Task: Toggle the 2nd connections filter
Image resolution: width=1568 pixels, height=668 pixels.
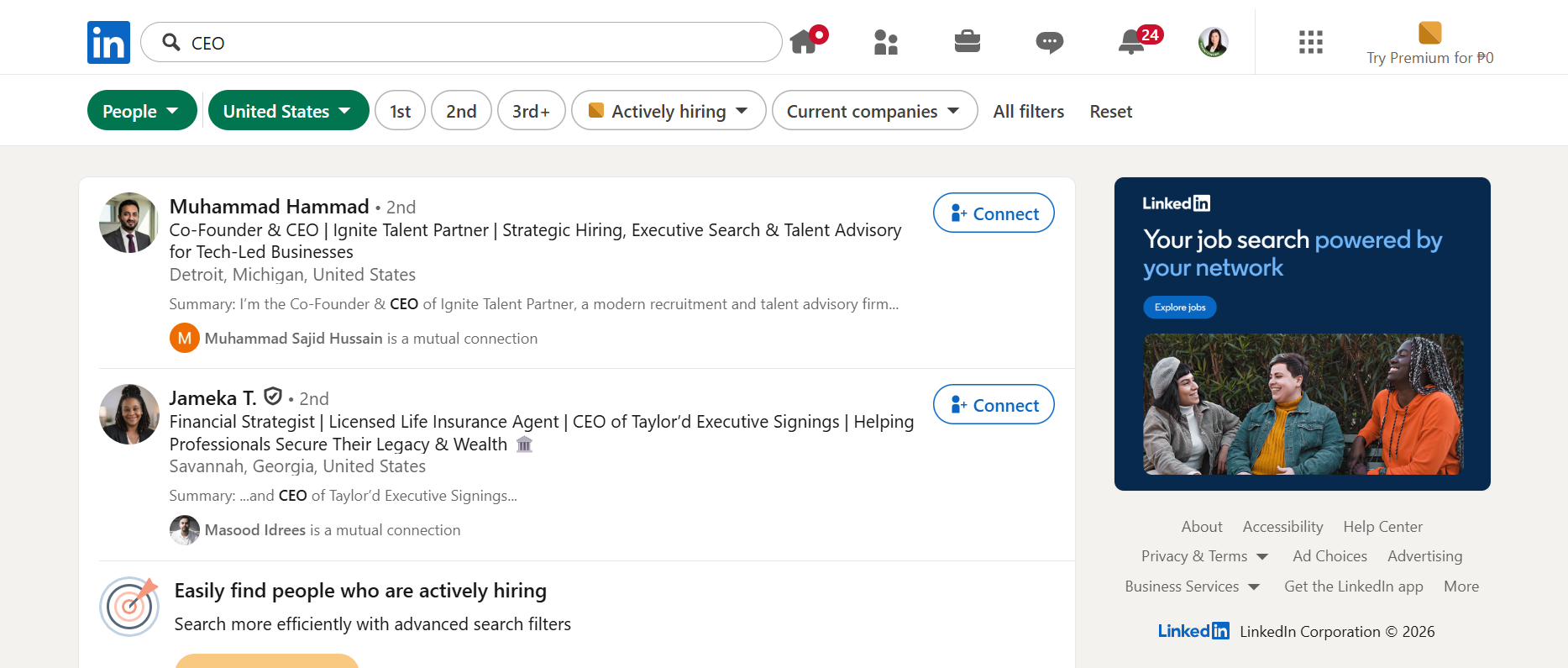Action: point(461,111)
